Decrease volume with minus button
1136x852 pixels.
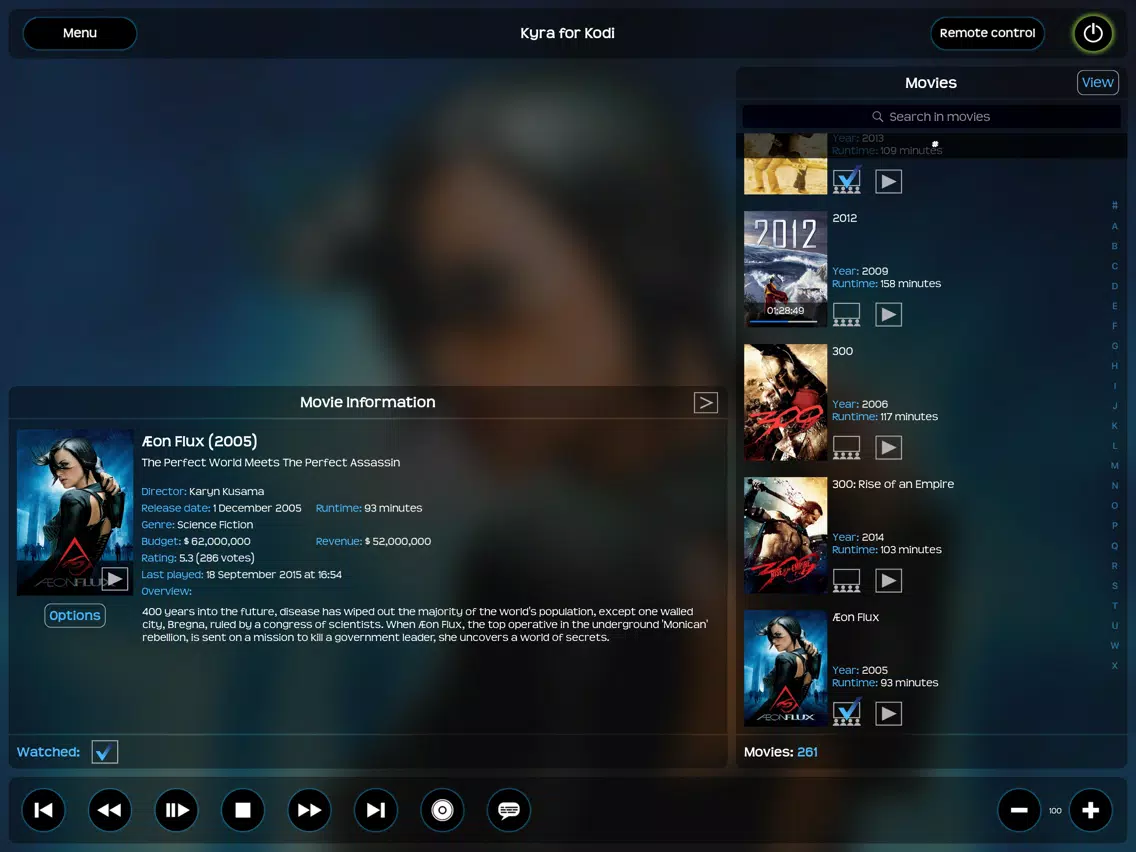pos(1019,810)
